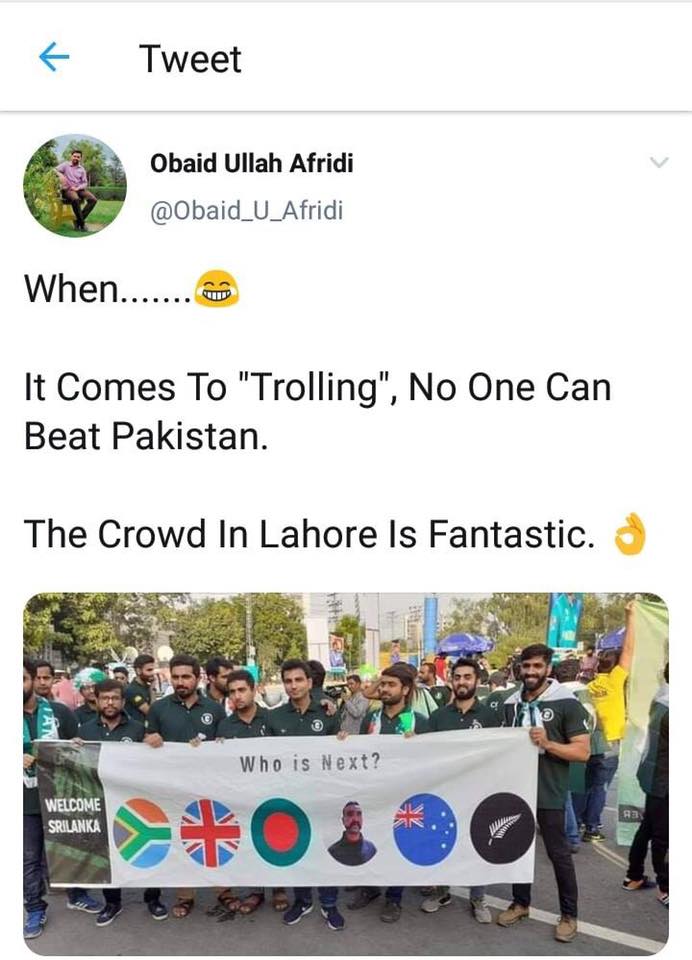The image size is (692, 960).
Task: Click the Australia flag circle
Action: coord(425,830)
